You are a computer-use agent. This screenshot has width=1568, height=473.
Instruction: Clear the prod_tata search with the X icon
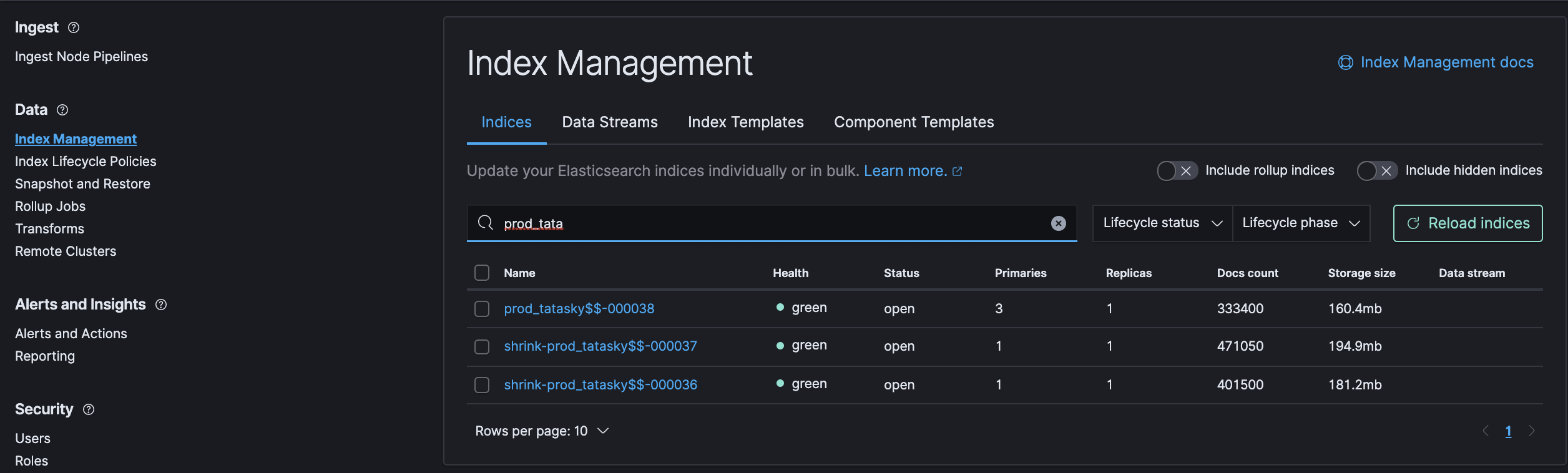tap(1059, 223)
